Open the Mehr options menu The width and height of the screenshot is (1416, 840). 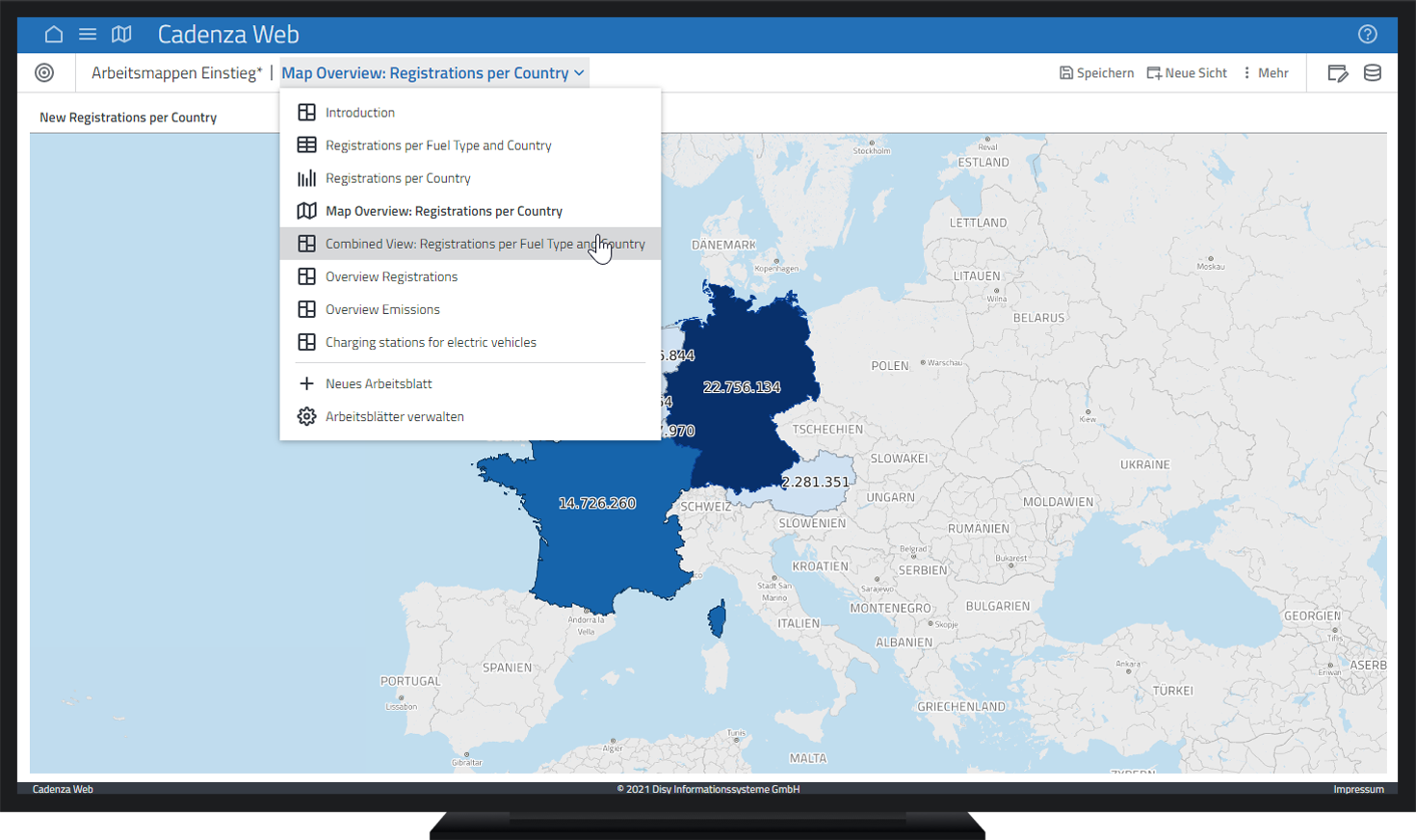(x=1266, y=73)
